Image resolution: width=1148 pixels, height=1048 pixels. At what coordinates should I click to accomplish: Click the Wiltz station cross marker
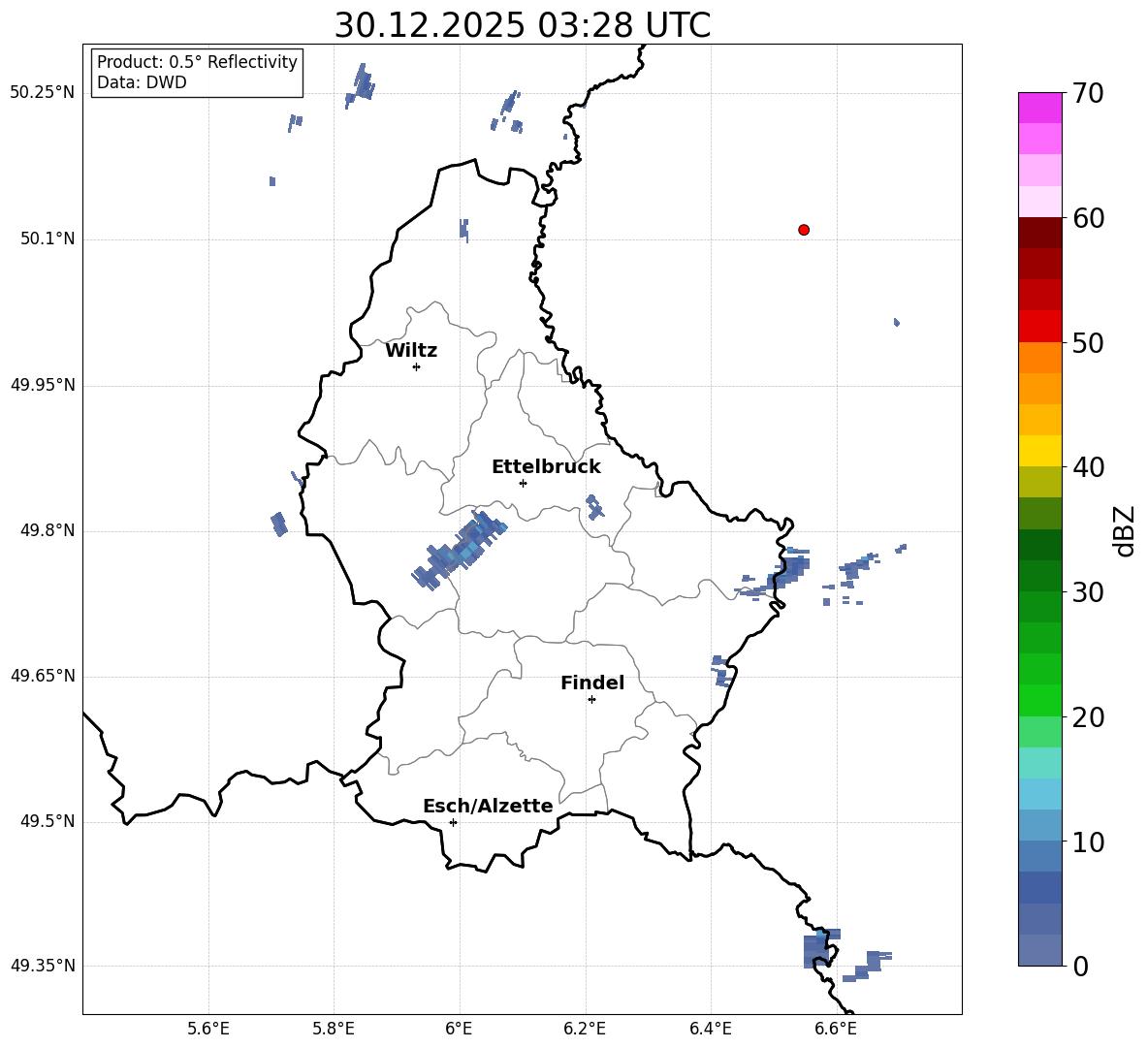[417, 366]
